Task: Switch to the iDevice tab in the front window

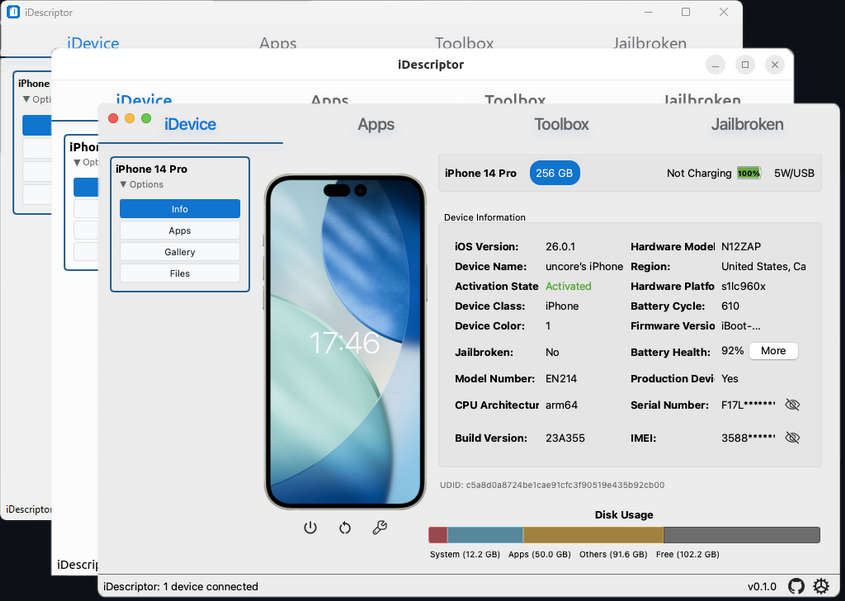Action: pyautogui.click(x=190, y=124)
